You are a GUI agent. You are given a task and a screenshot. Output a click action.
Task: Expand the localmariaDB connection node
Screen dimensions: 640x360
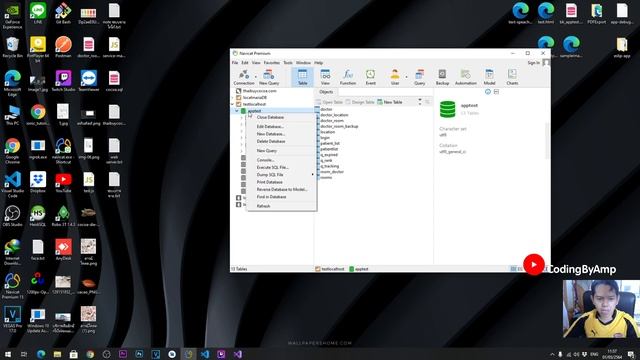coord(233,98)
